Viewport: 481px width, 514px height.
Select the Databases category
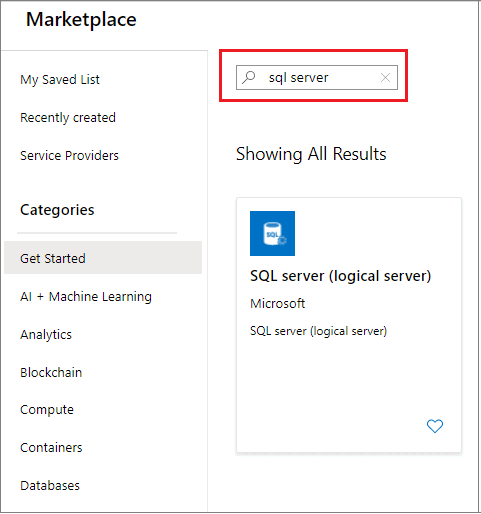tap(50, 485)
